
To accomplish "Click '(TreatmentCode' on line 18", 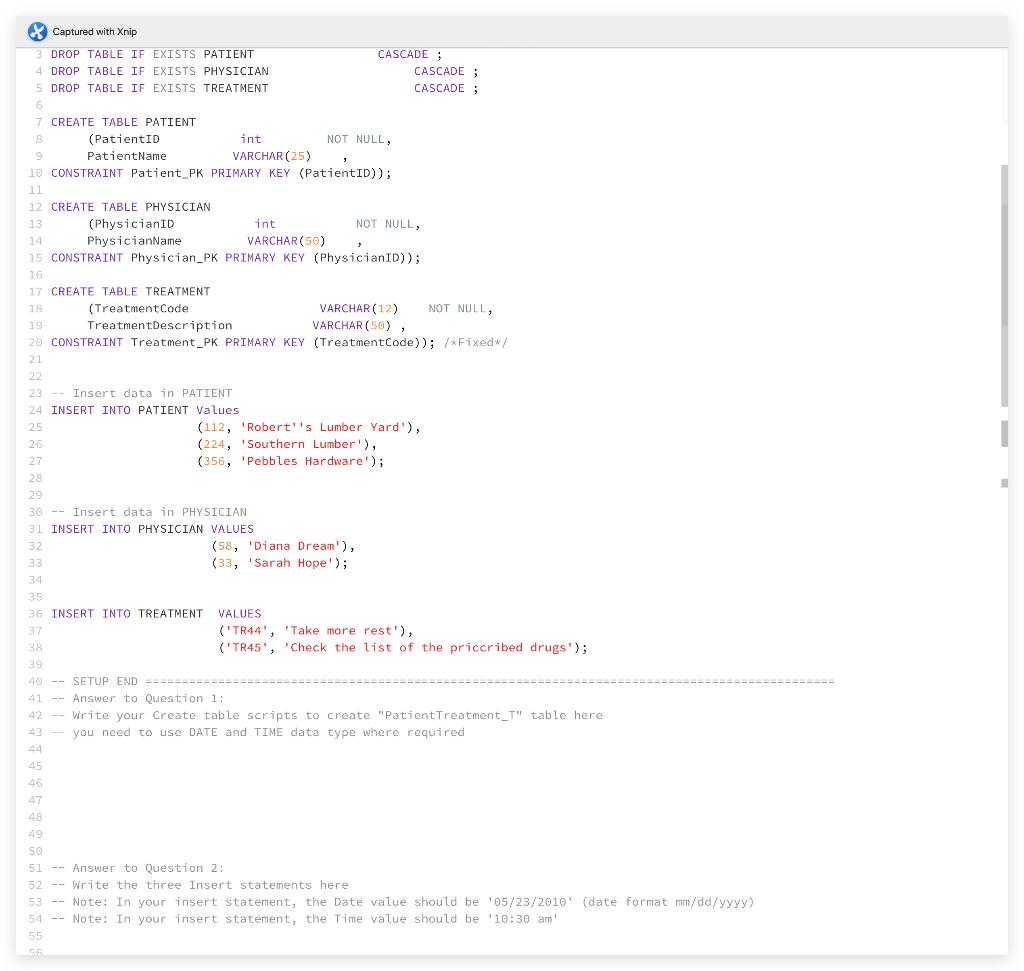I will [138, 309].
